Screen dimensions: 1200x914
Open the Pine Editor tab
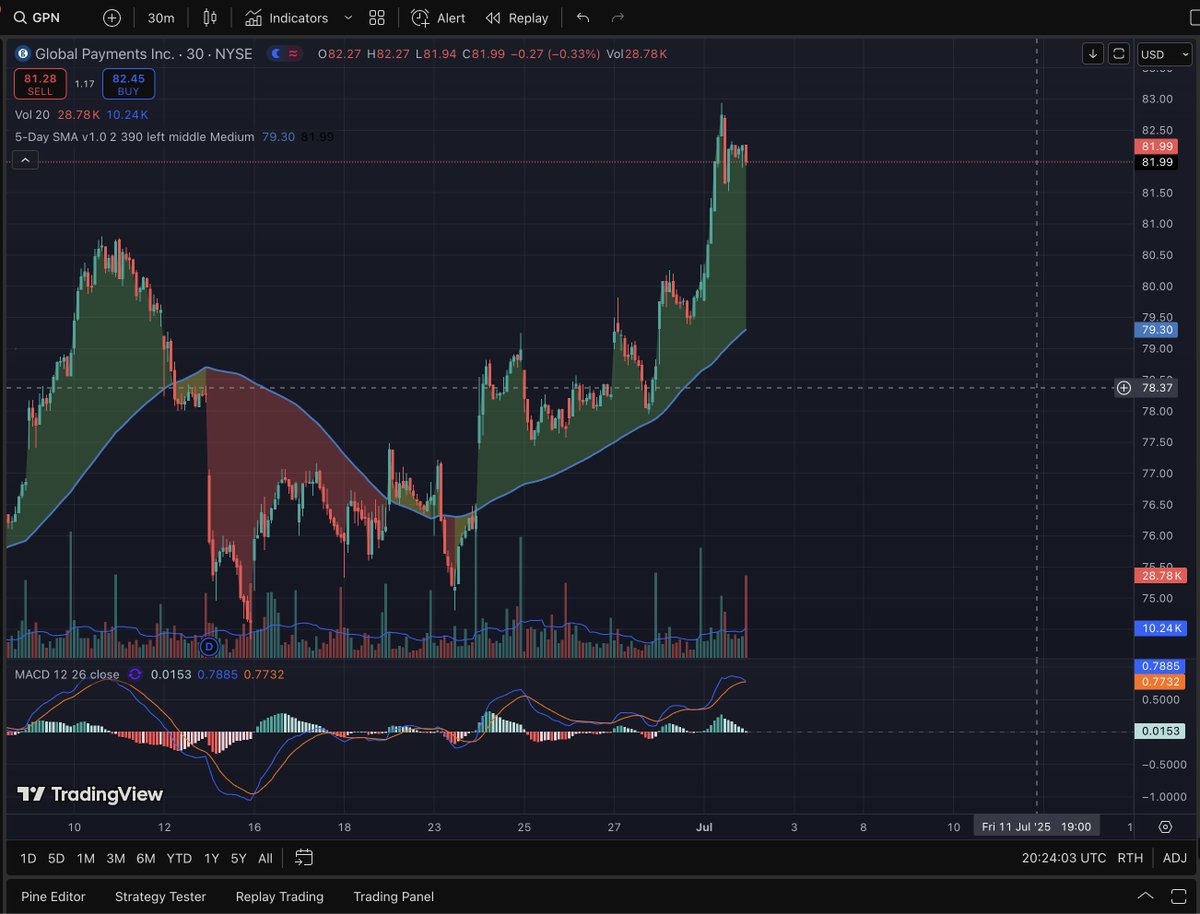coord(53,897)
